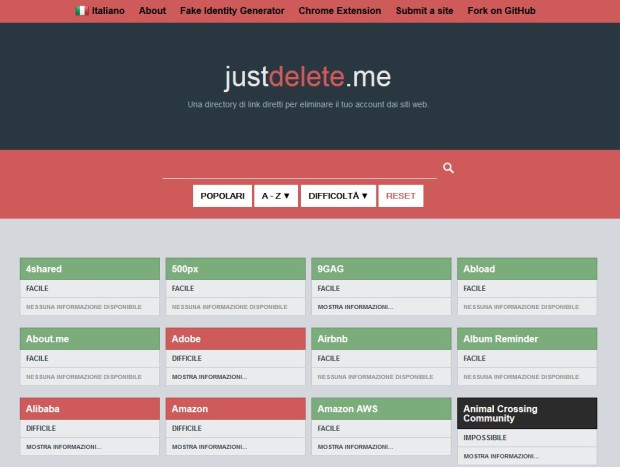The height and width of the screenshot is (467, 620).
Task: Click the search magnifier icon
Action: tap(448, 168)
